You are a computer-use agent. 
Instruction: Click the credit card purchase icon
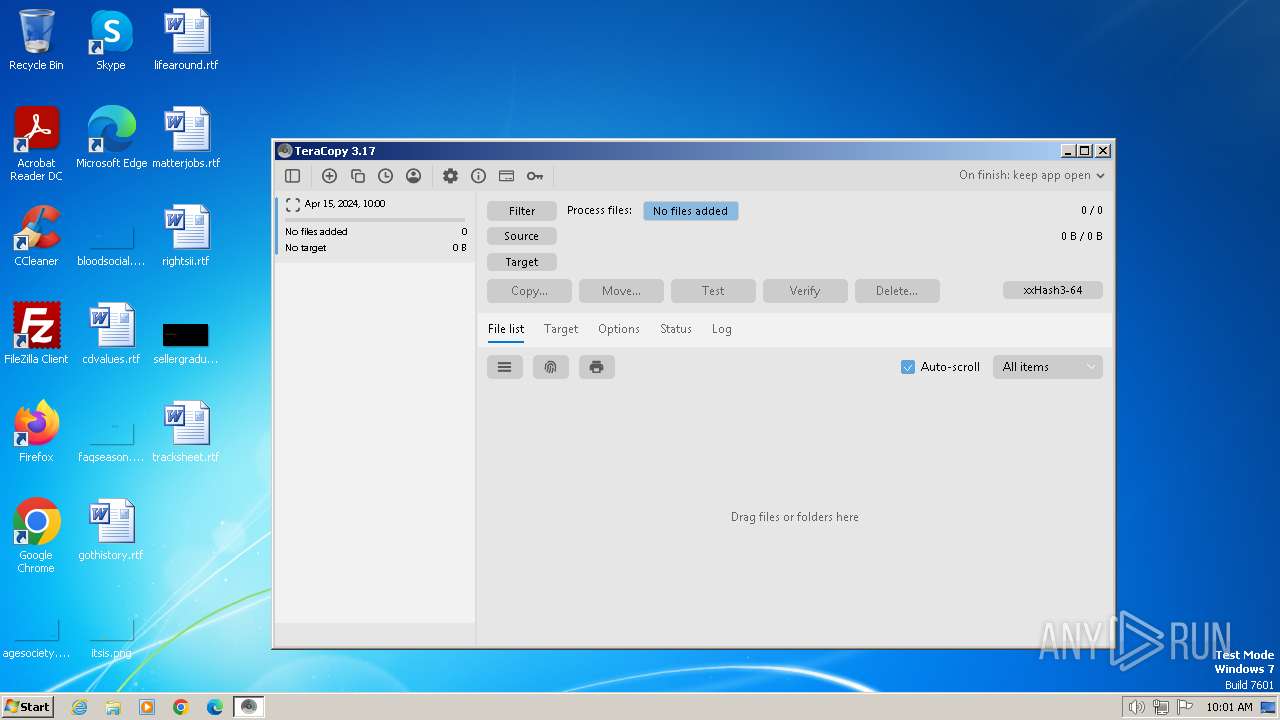506,176
